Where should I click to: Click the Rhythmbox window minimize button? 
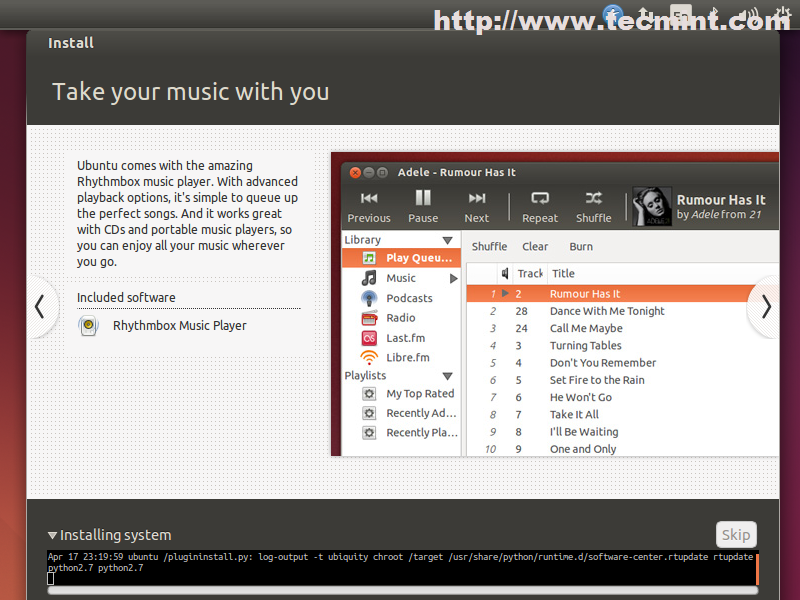(368, 172)
